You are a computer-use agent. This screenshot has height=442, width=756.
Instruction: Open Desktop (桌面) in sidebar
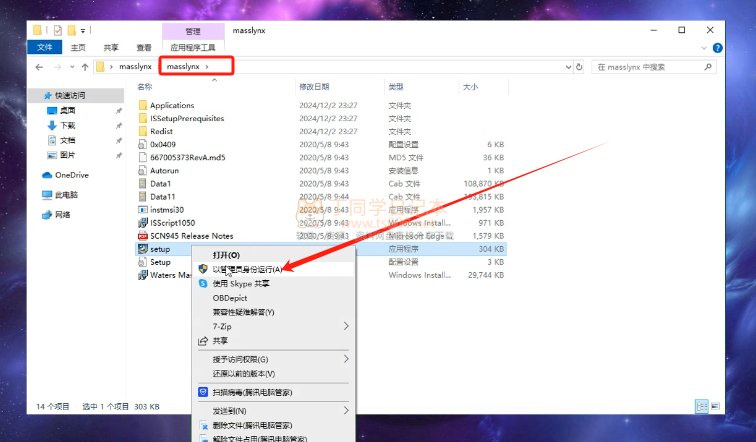[68, 110]
